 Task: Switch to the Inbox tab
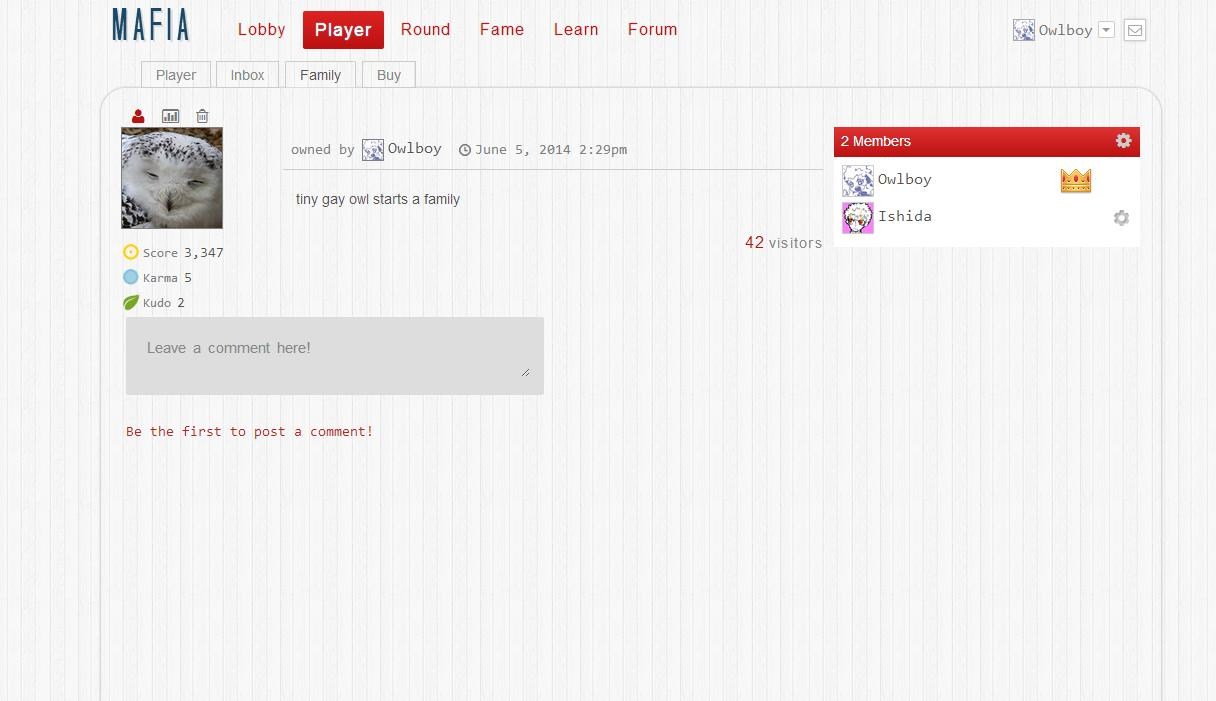(247, 75)
